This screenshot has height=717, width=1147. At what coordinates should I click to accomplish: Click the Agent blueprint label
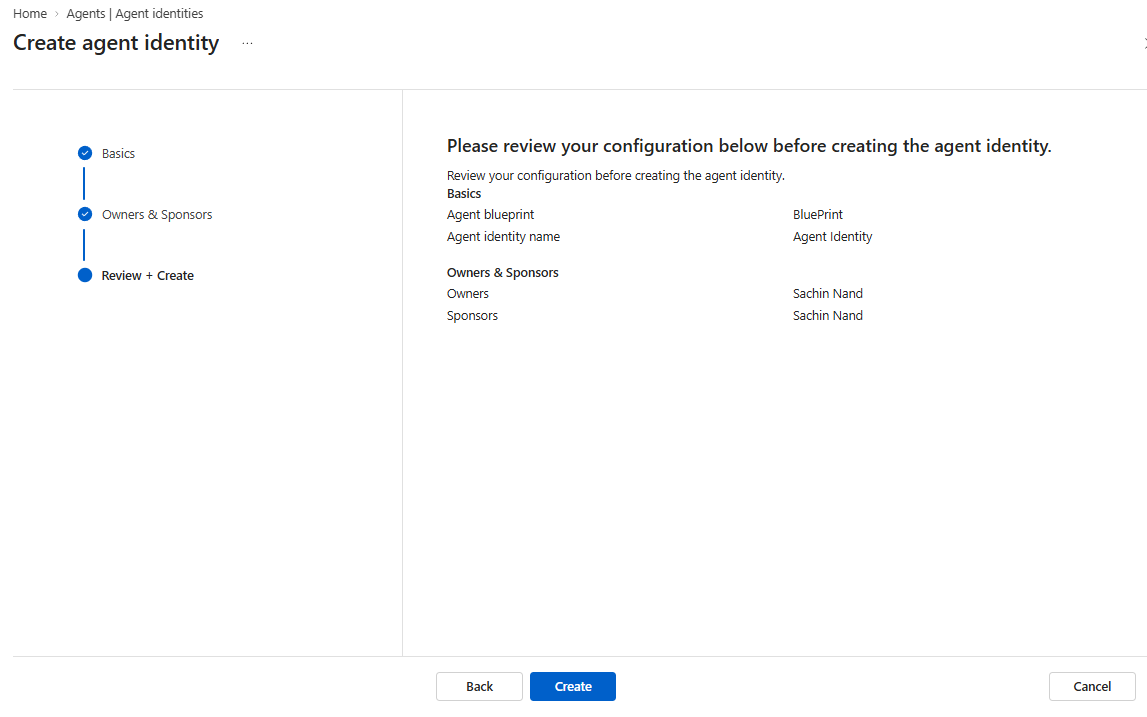[491, 214]
